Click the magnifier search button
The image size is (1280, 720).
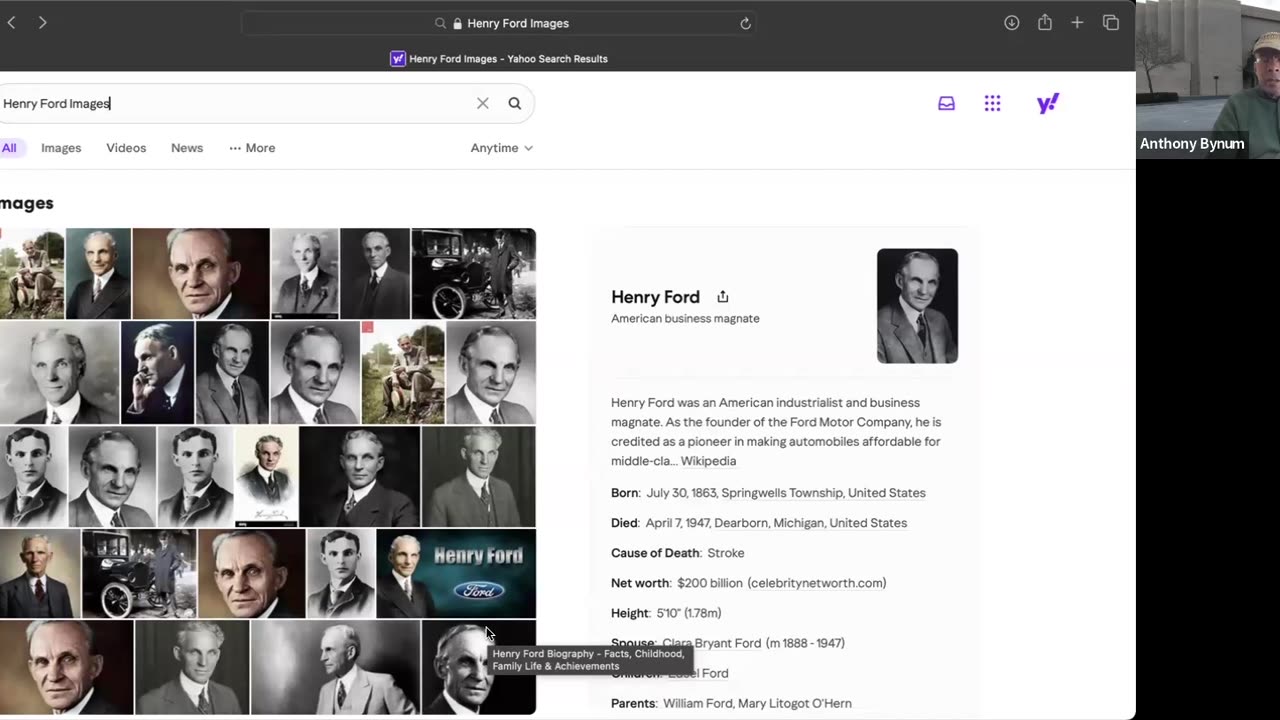515,103
